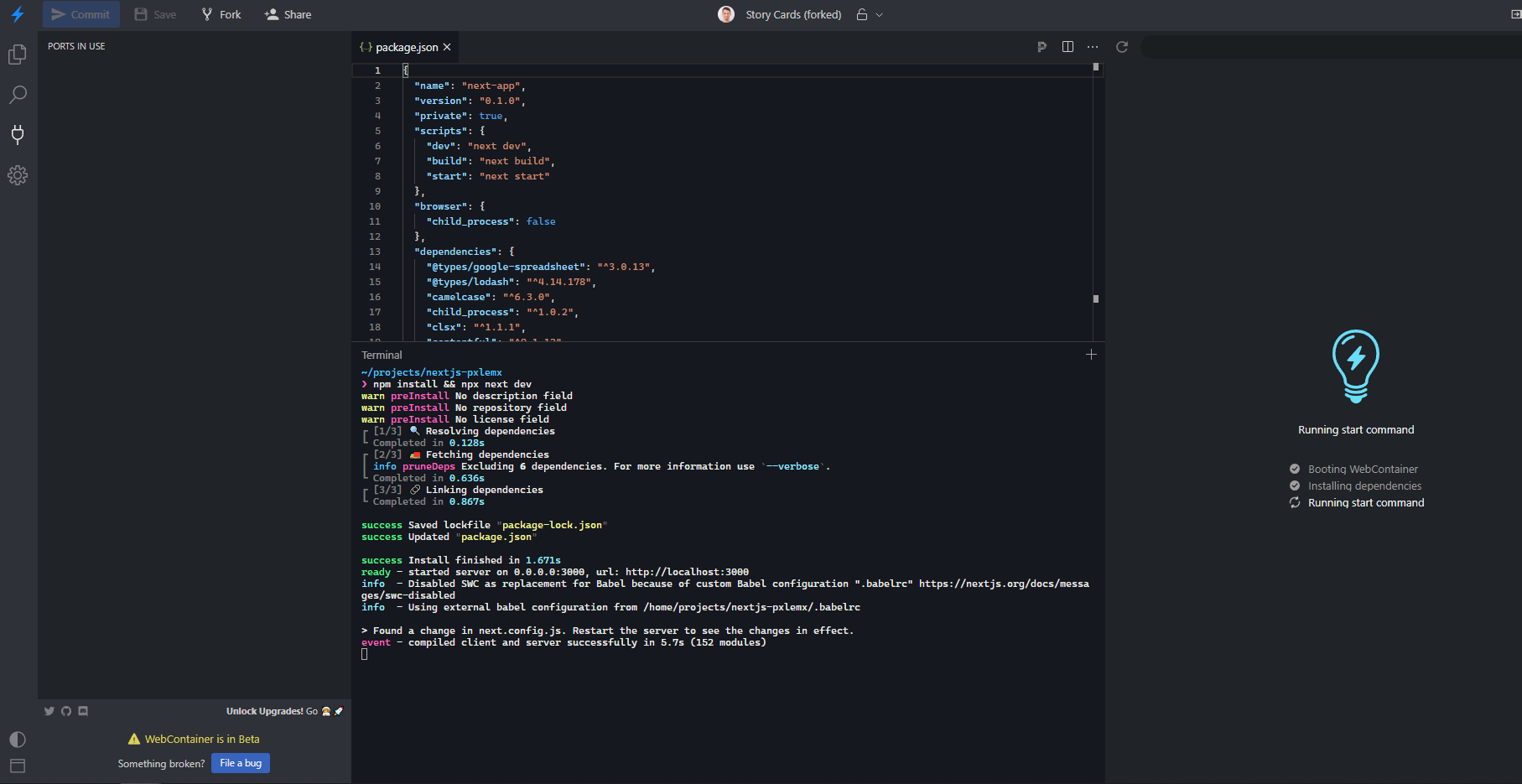Fork the Story Cards project

220,14
